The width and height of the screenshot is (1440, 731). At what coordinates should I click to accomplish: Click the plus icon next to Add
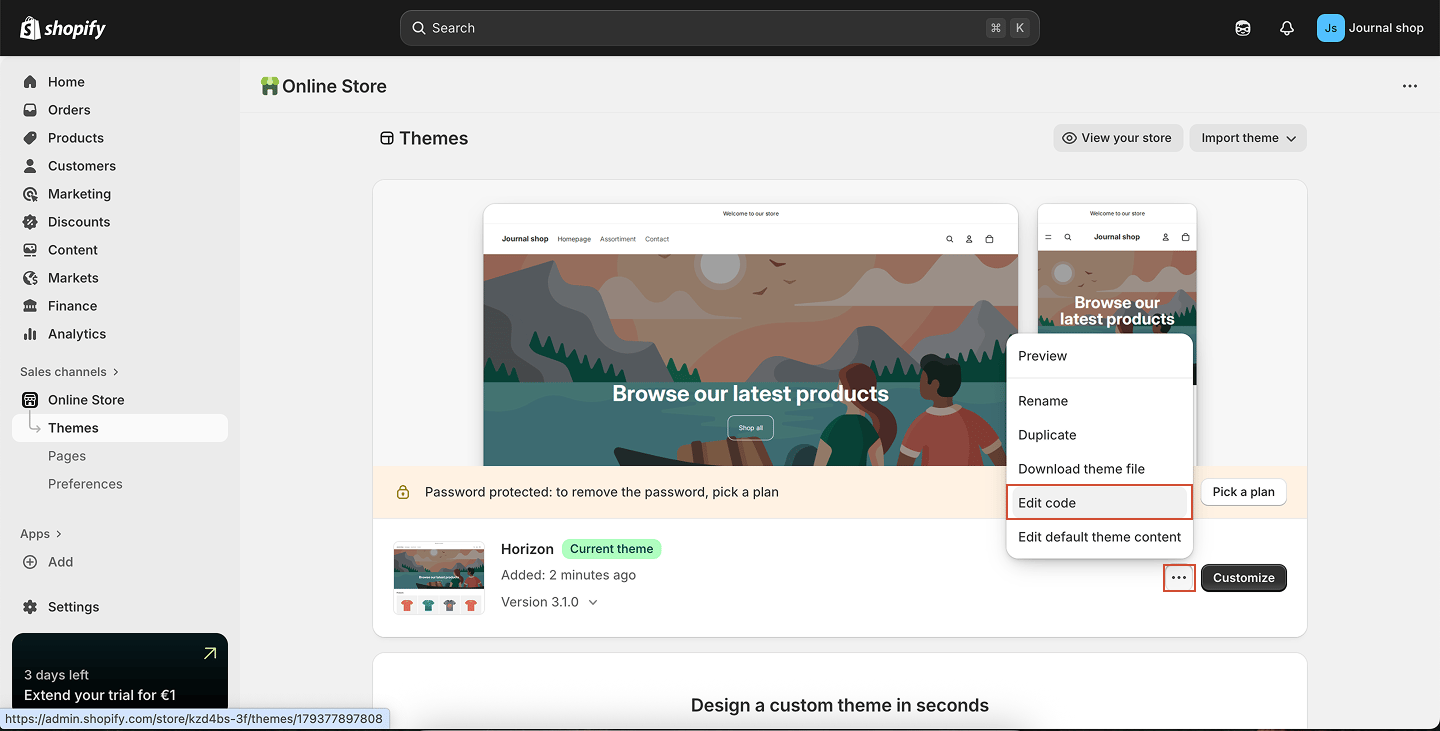[30, 562]
